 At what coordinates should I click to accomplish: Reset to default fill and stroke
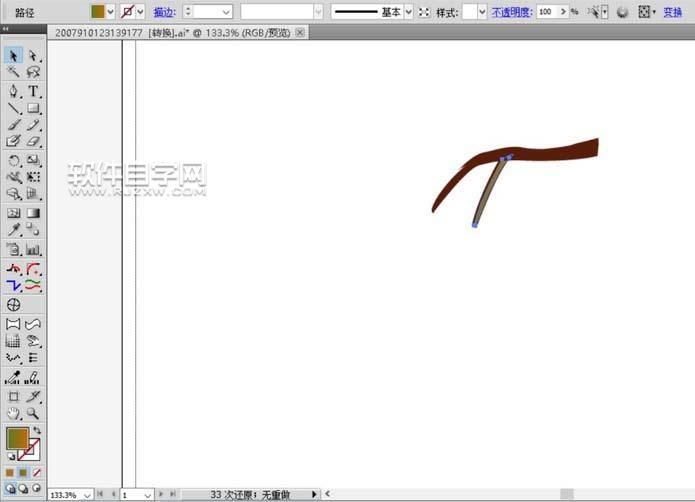11,456
